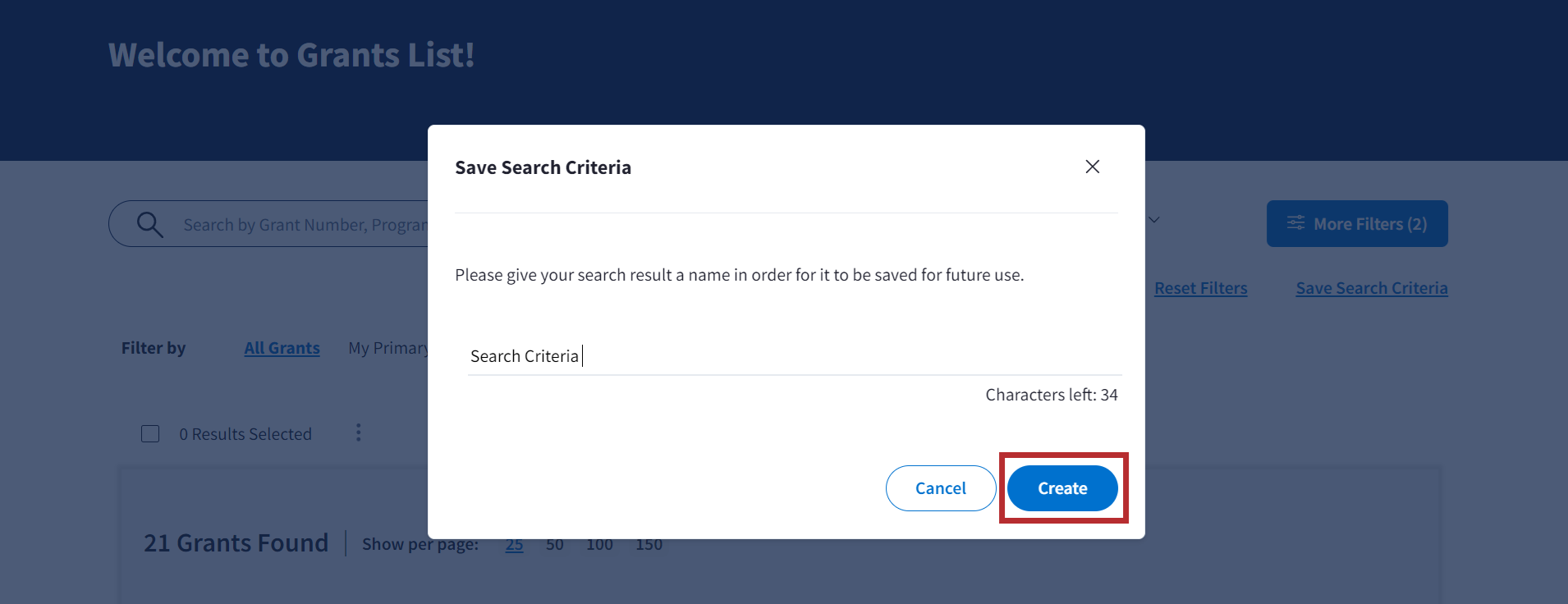Select the All Grants filter tab
This screenshot has height=604, width=1568.
tap(282, 348)
